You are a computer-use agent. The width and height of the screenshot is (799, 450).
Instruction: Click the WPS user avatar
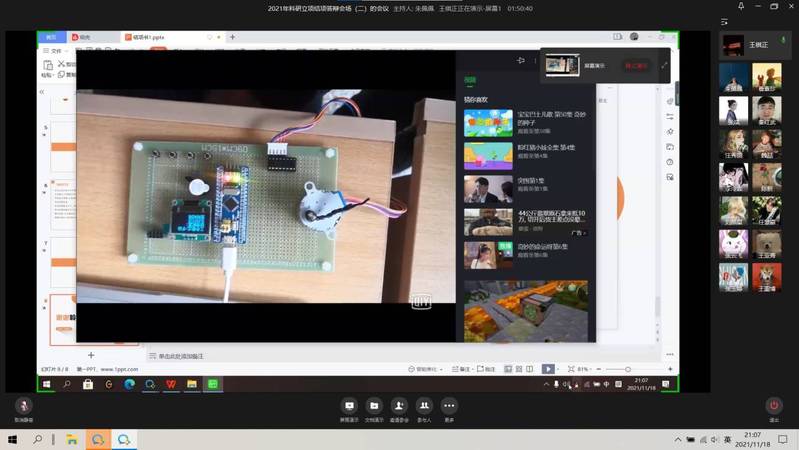coord(634,37)
